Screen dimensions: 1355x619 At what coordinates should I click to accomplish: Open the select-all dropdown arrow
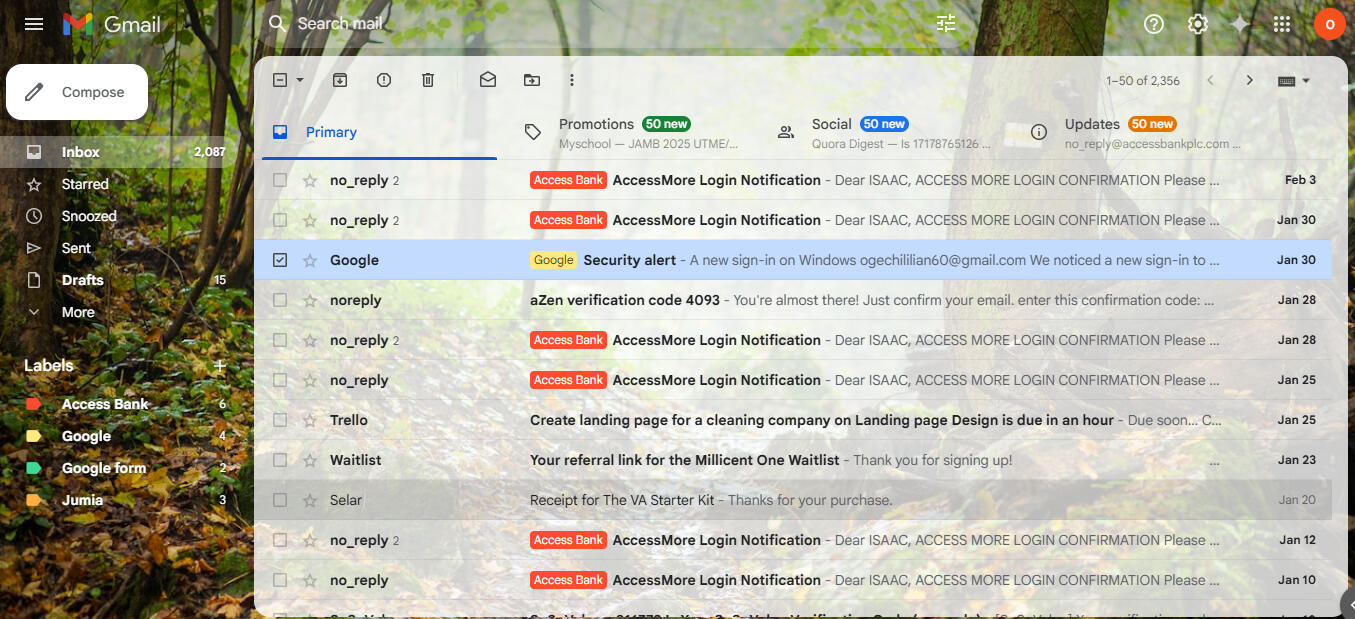300,80
